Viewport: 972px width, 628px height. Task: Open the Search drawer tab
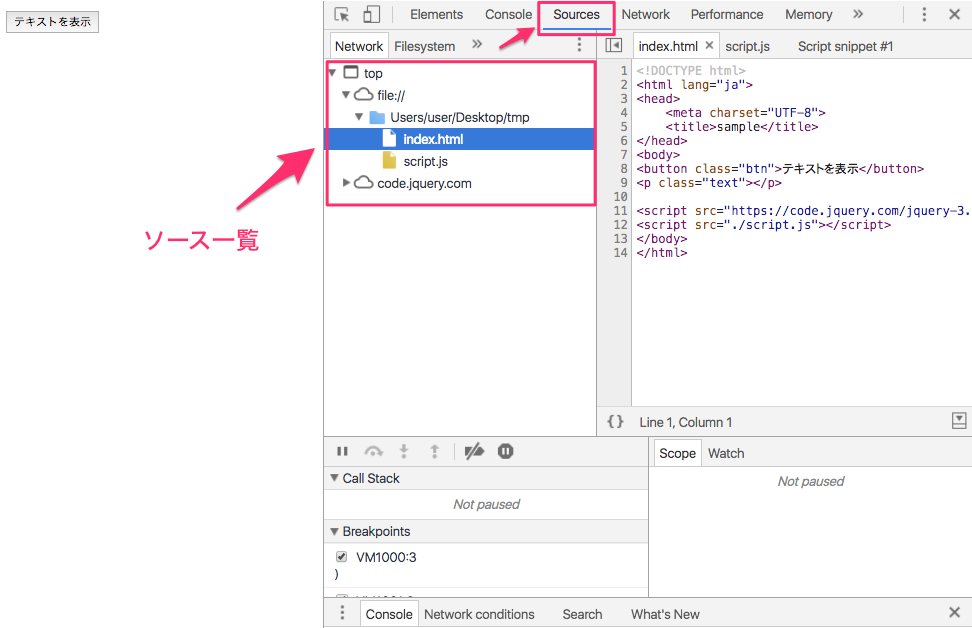click(582, 614)
